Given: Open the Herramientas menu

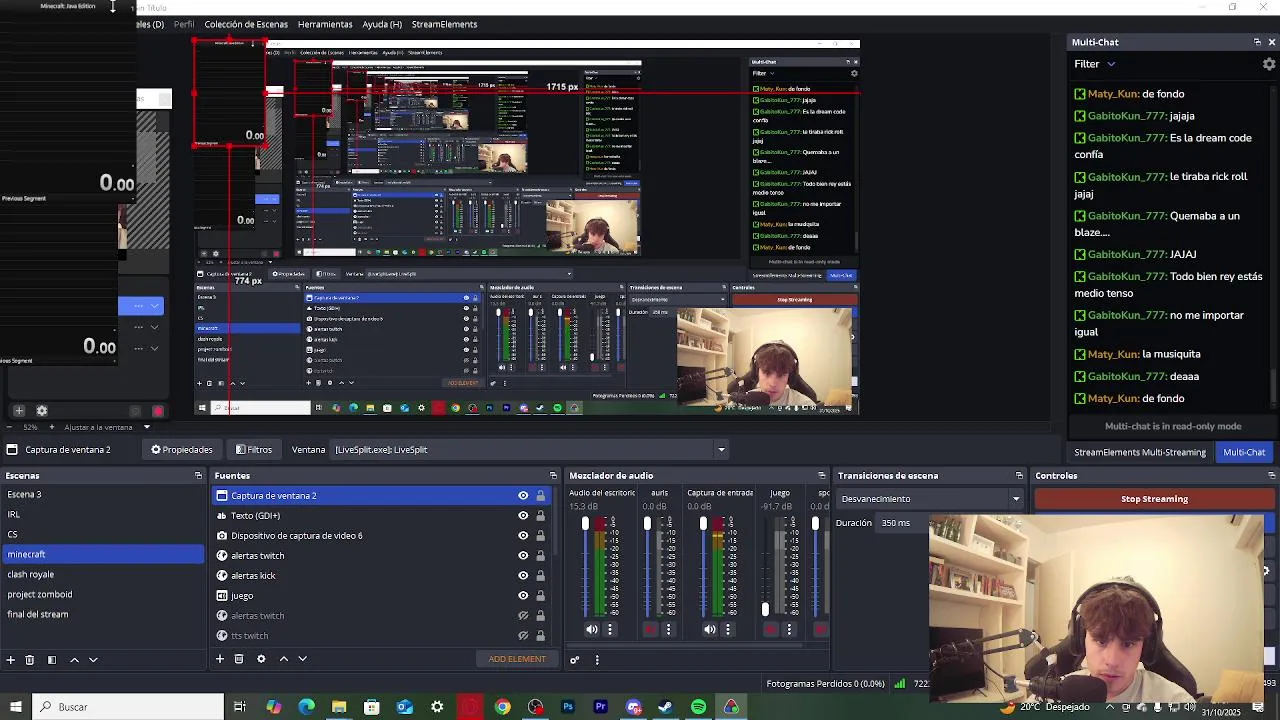Looking at the screenshot, I should click(325, 24).
